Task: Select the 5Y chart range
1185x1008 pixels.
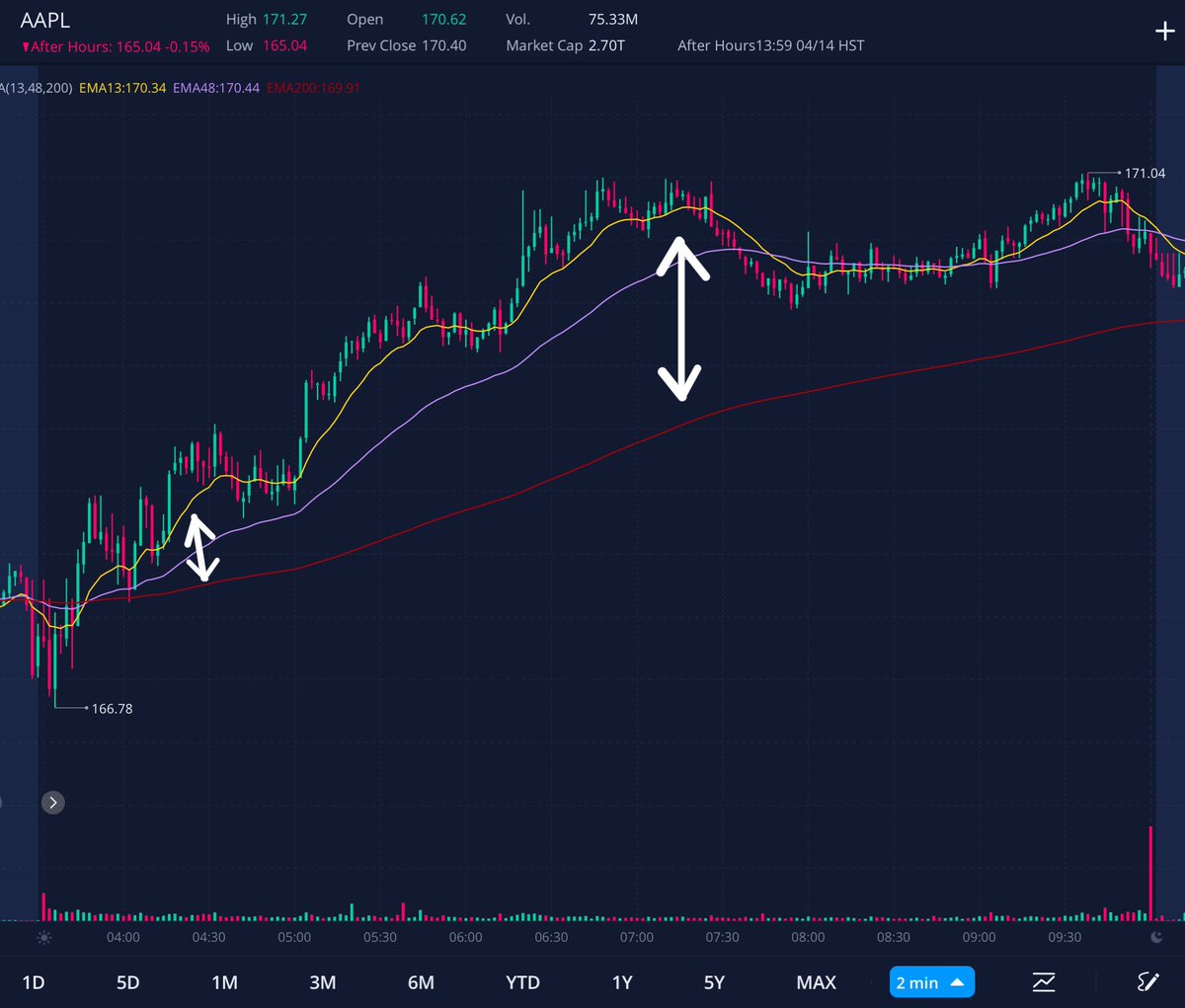Action: click(x=714, y=981)
